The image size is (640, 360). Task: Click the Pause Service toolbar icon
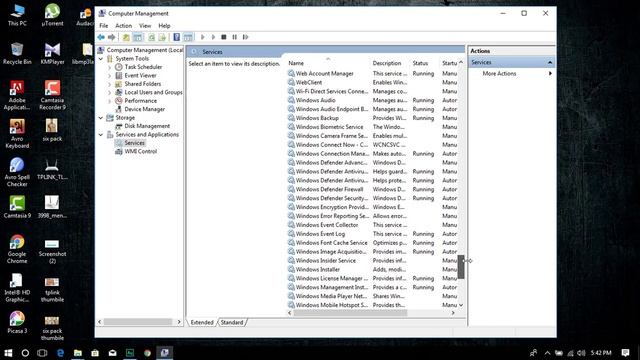coord(234,37)
